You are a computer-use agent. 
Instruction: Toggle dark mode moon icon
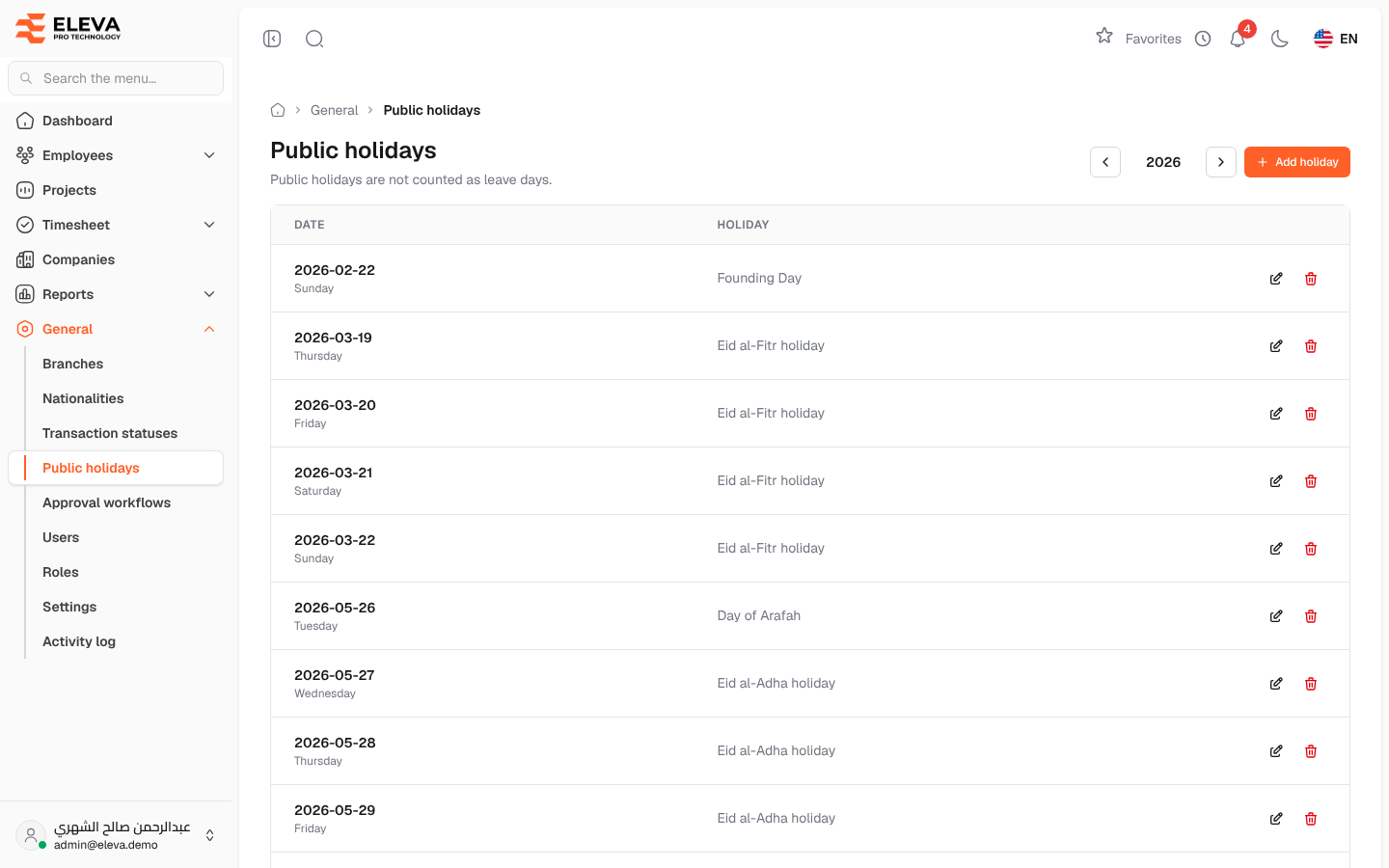[x=1280, y=39]
